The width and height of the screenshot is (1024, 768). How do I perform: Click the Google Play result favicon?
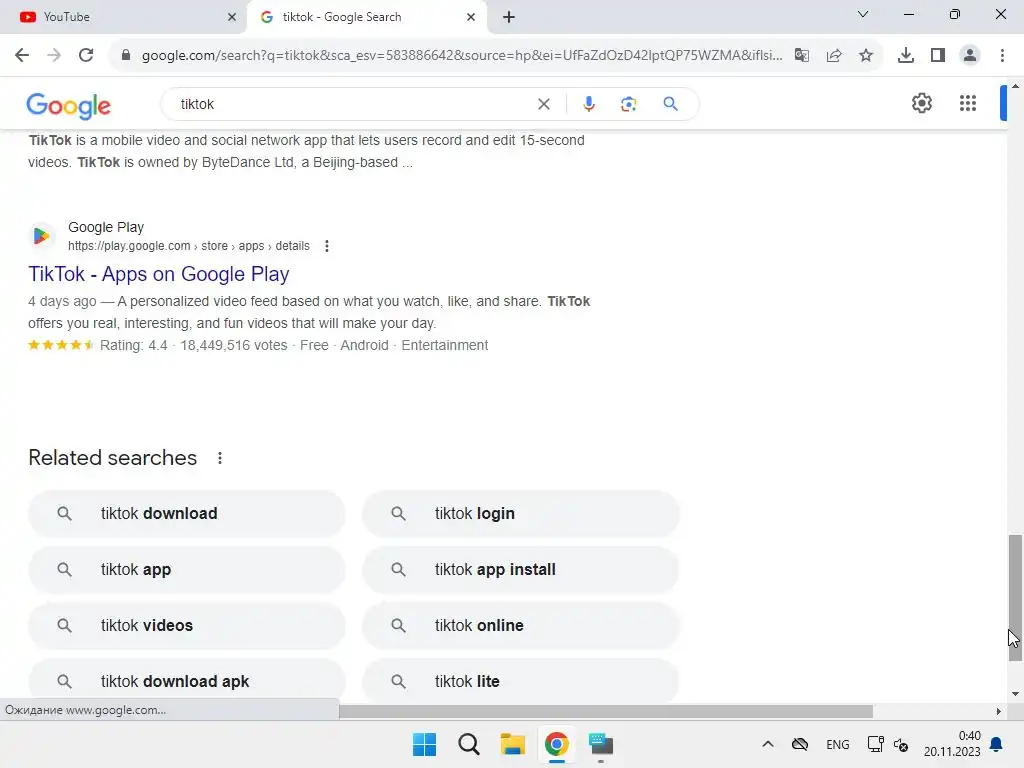(41, 236)
